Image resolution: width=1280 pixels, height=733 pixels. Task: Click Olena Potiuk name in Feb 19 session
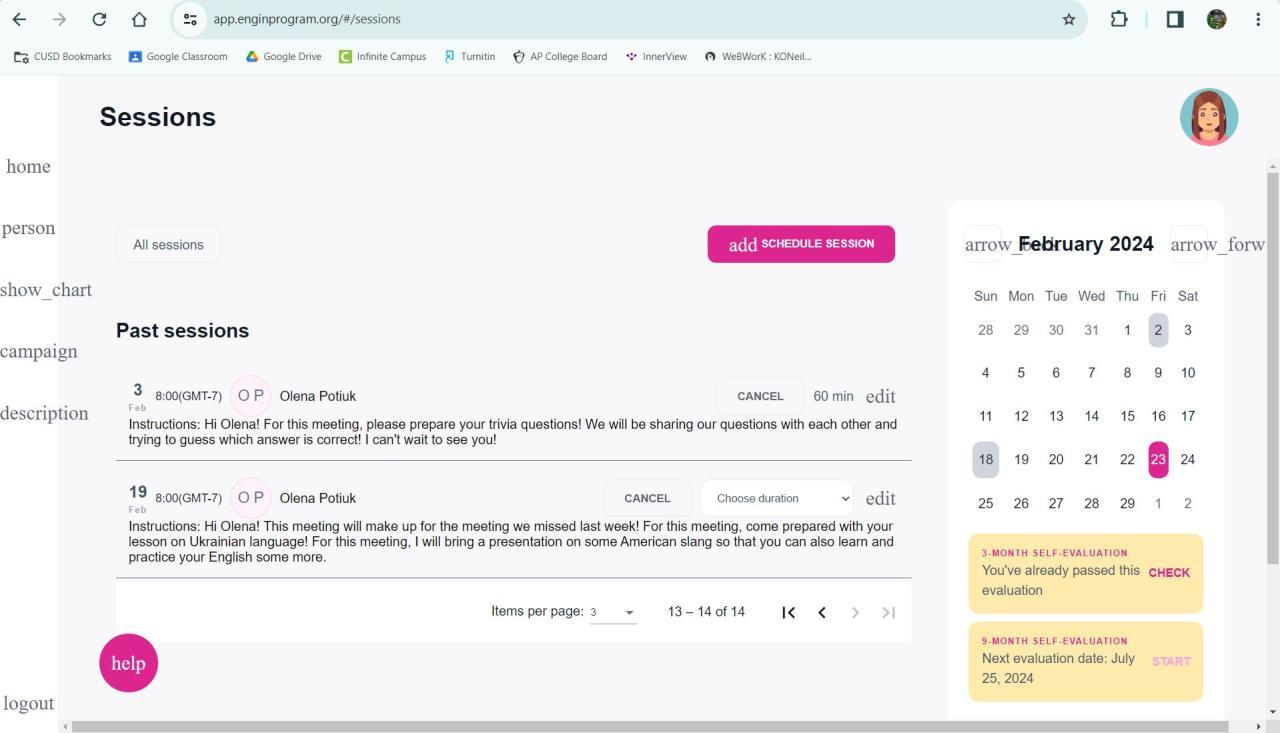(x=318, y=498)
